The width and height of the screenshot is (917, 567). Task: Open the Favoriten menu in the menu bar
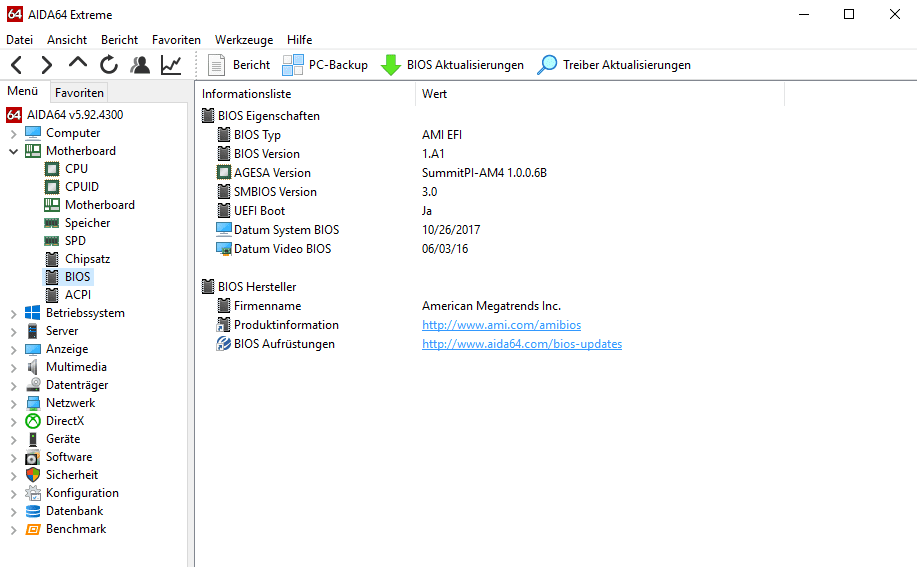pos(176,40)
